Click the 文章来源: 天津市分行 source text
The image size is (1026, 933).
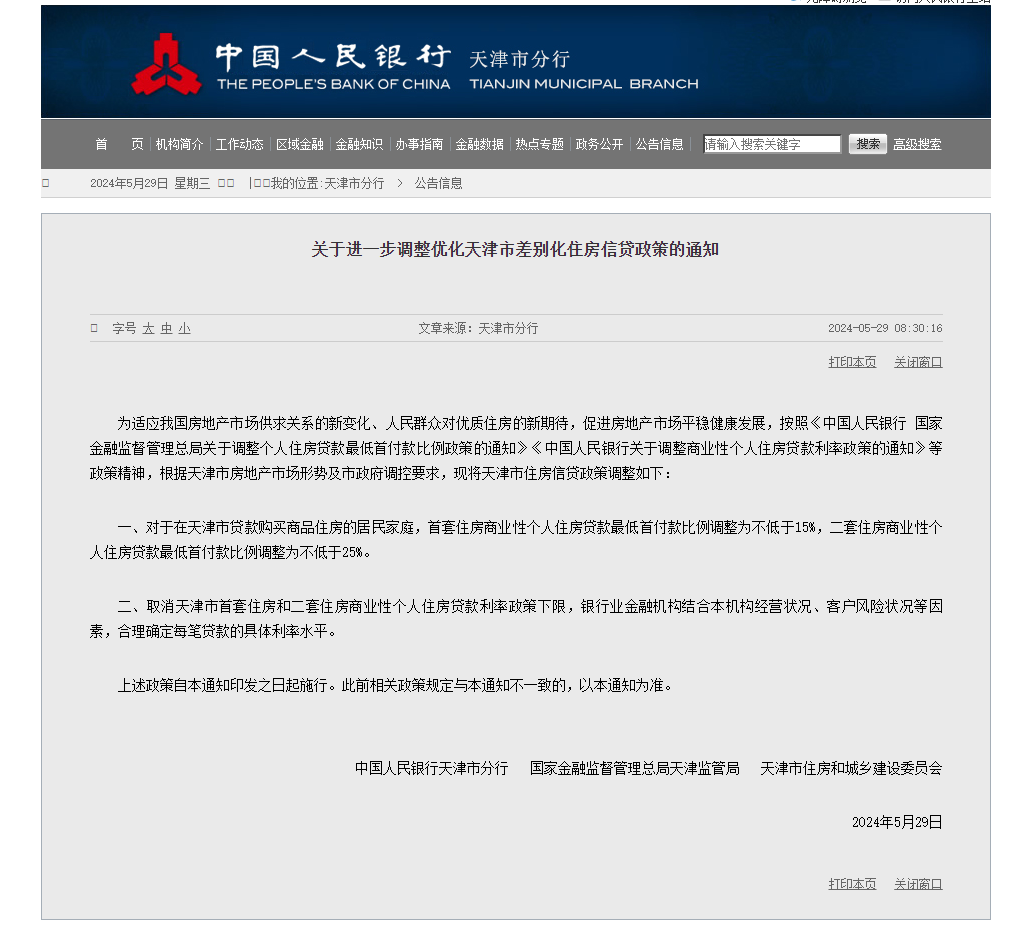pyautogui.click(x=478, y=328)
